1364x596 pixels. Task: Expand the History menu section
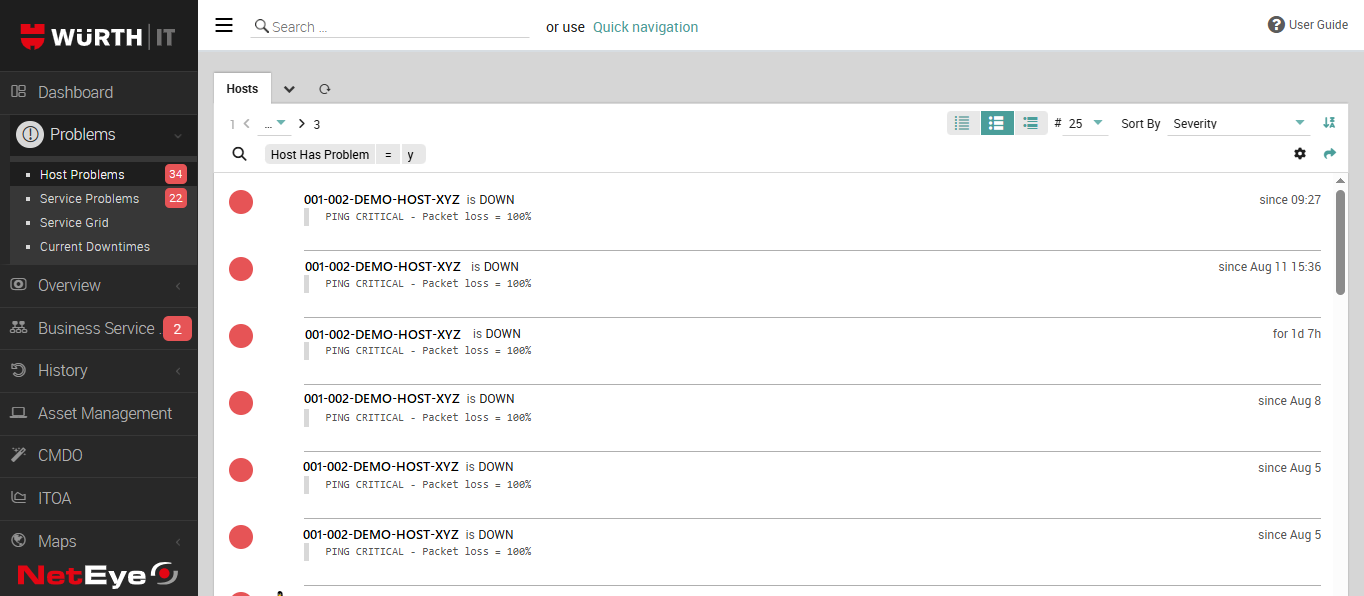coord(177,371)
